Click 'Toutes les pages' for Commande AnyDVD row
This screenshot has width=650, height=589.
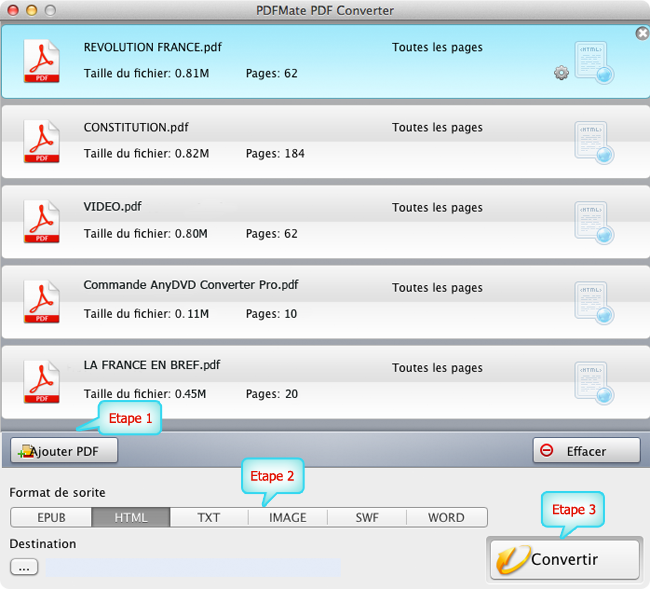[437, 288]
